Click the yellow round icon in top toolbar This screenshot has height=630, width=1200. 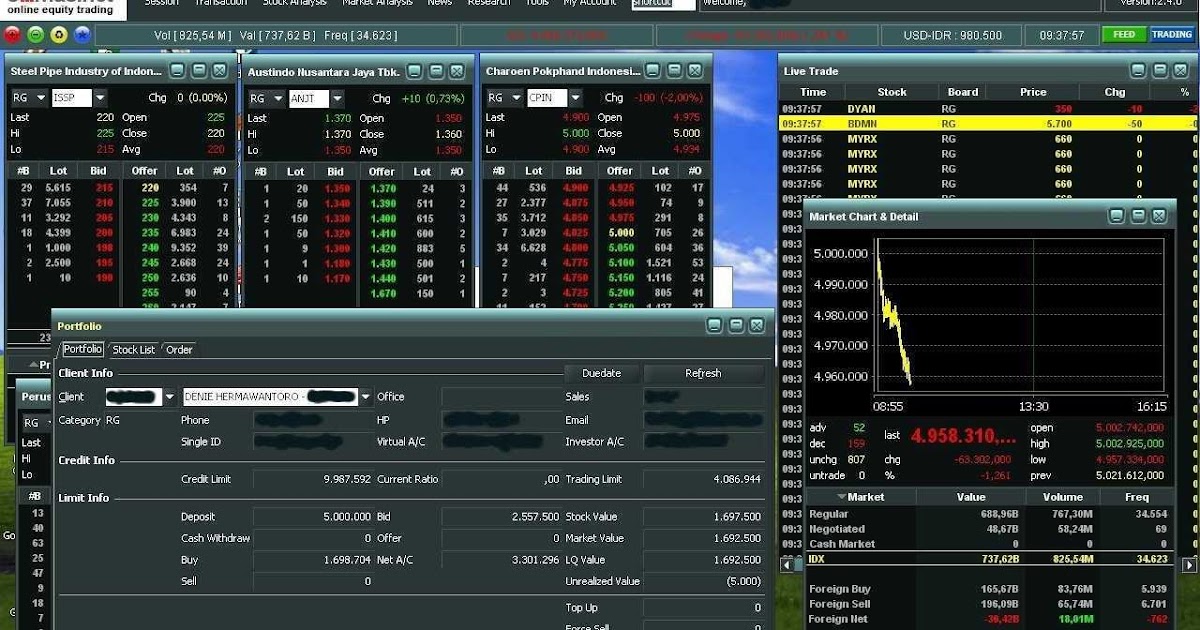pos(59,35)
